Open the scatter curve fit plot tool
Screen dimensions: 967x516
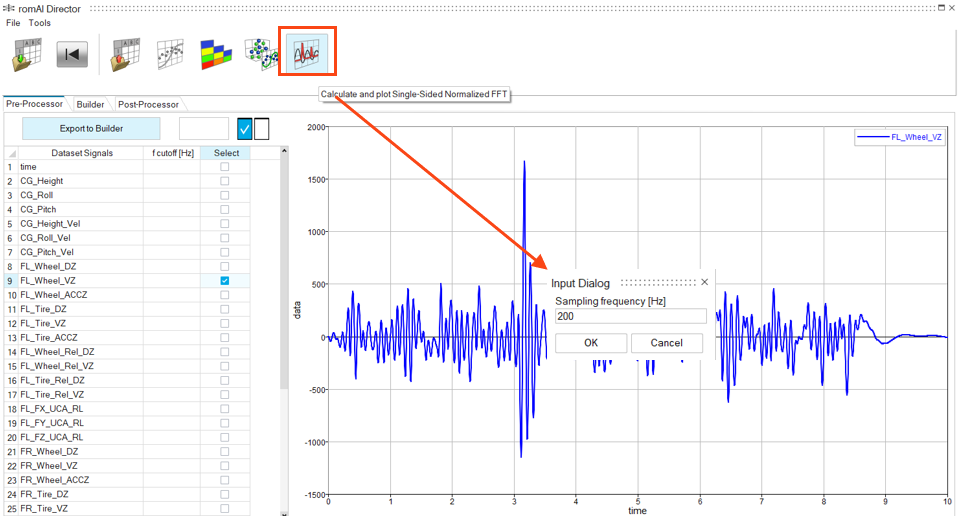pos(170,54)
